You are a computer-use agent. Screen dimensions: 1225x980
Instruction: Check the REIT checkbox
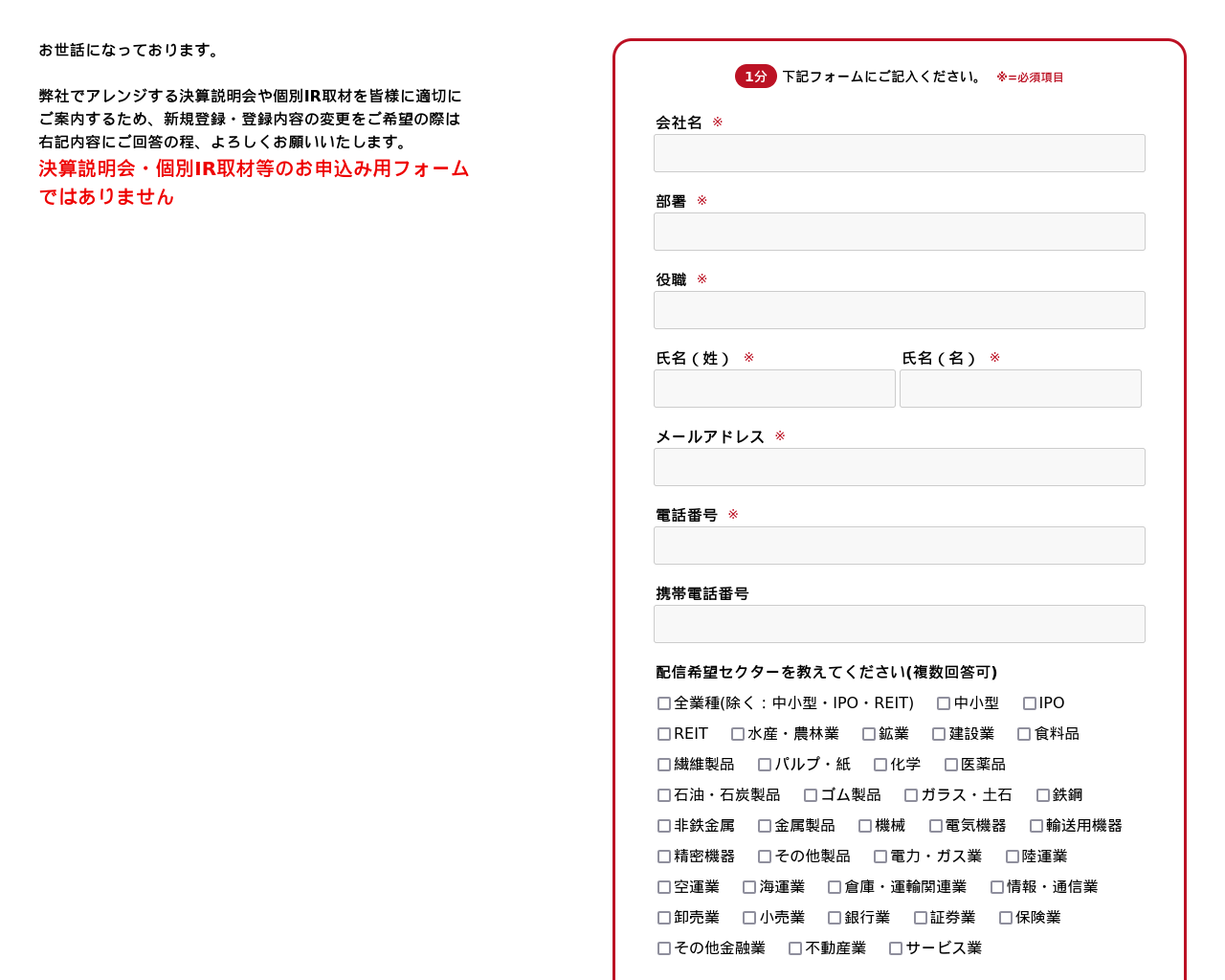pos(664,734)
